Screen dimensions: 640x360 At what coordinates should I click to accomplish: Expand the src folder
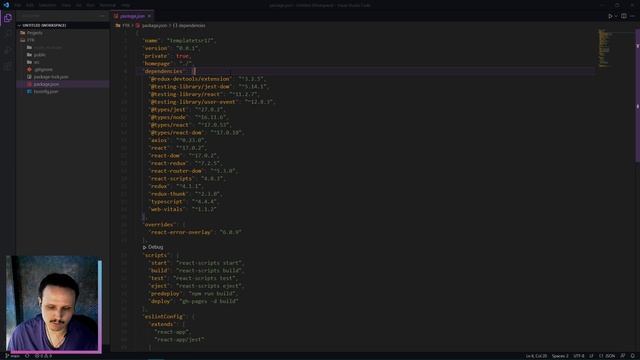click(62, 62)
